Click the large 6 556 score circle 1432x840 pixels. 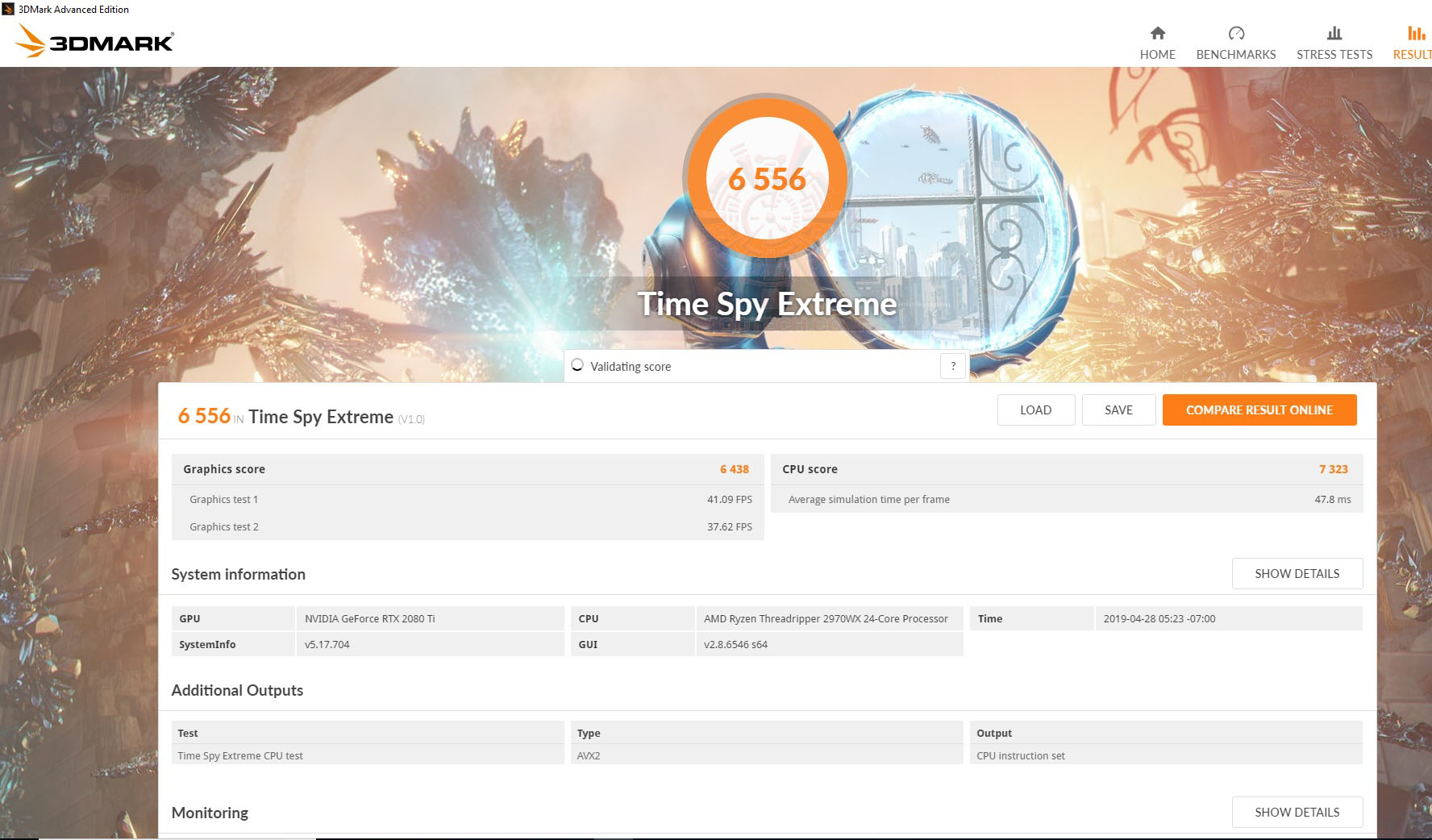pyautogui.click(x=767, y=177)
